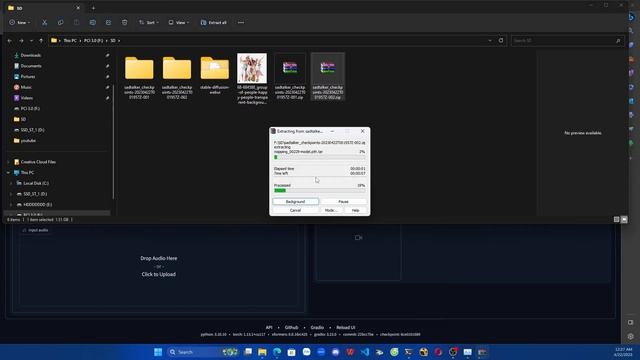
Task: Switch to details view layout icon
Action: pos(616,220)
